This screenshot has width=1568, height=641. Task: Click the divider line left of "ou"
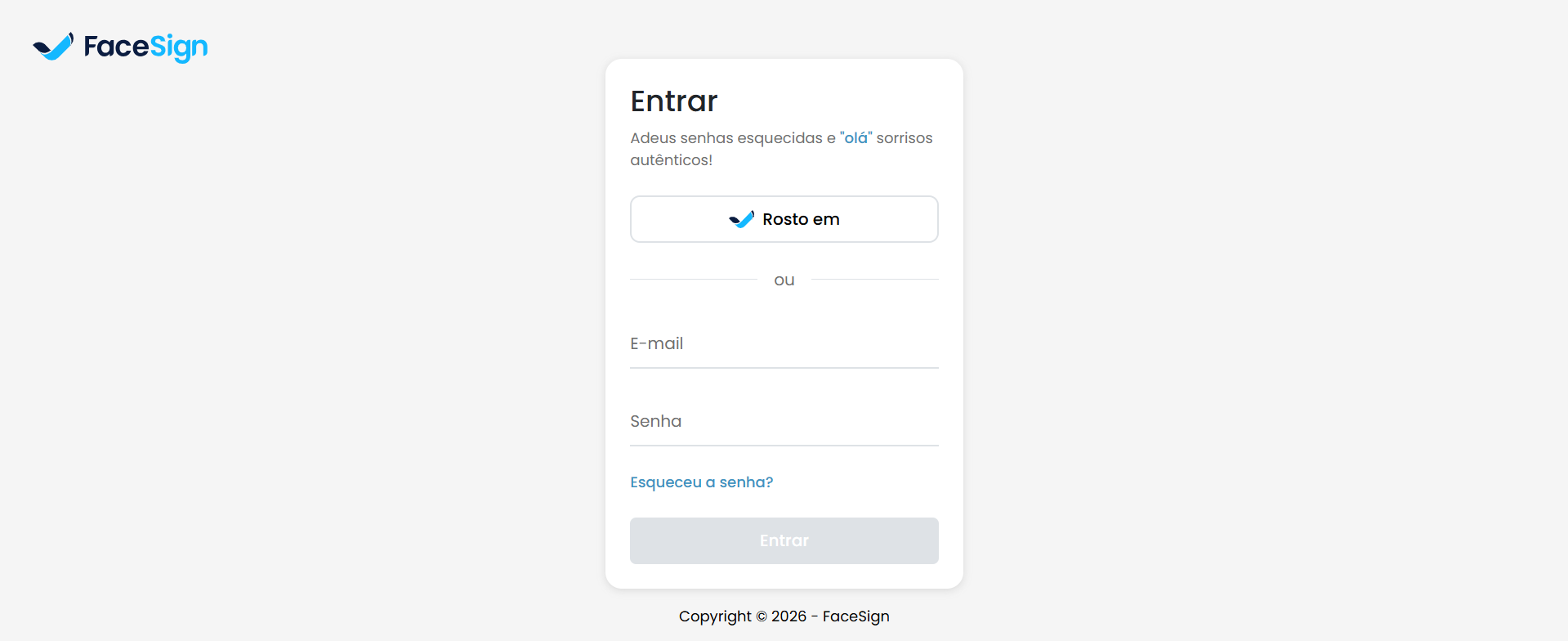[693, 280]
